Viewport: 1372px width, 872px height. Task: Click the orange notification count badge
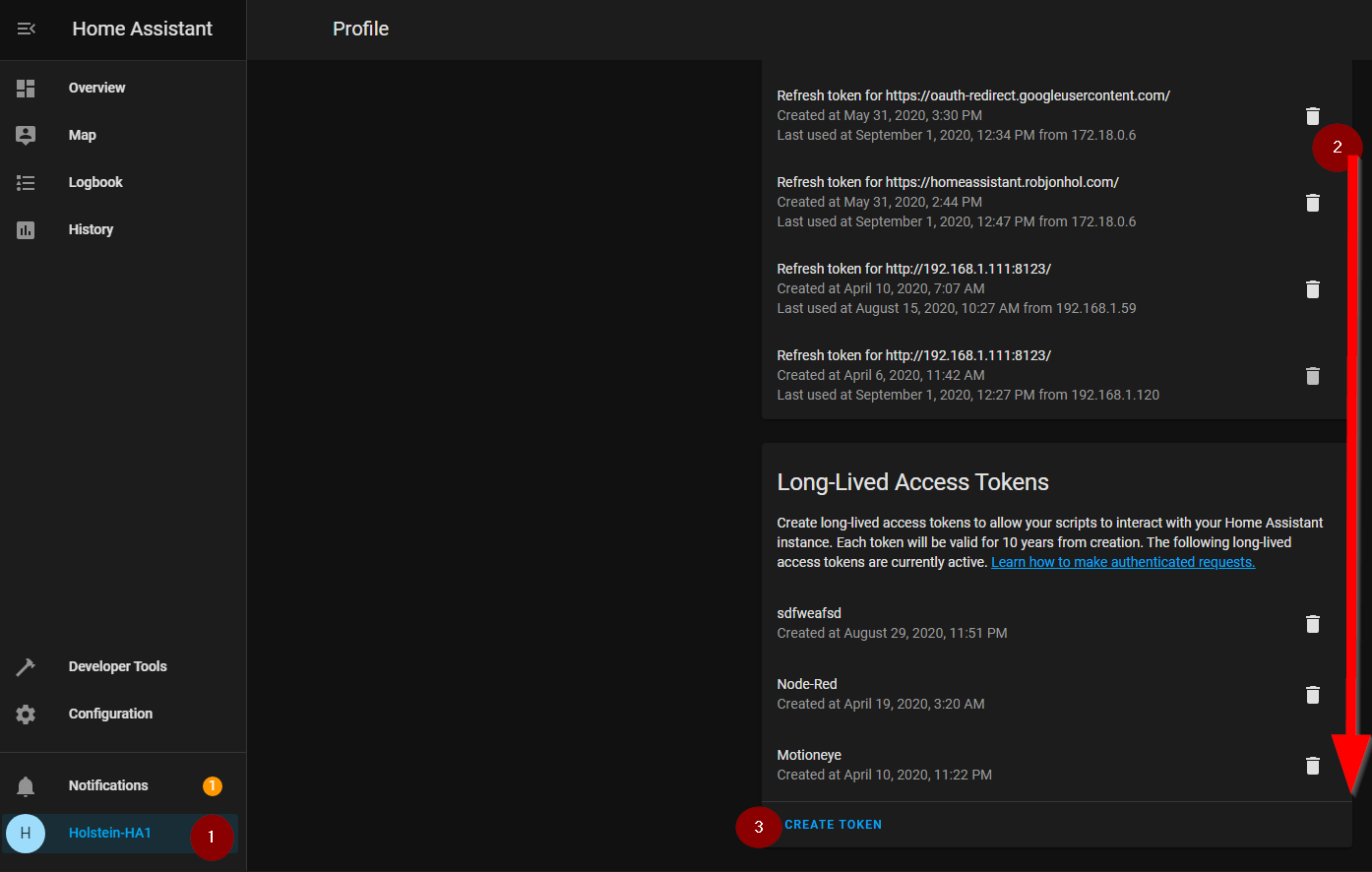tap(213, 785)
